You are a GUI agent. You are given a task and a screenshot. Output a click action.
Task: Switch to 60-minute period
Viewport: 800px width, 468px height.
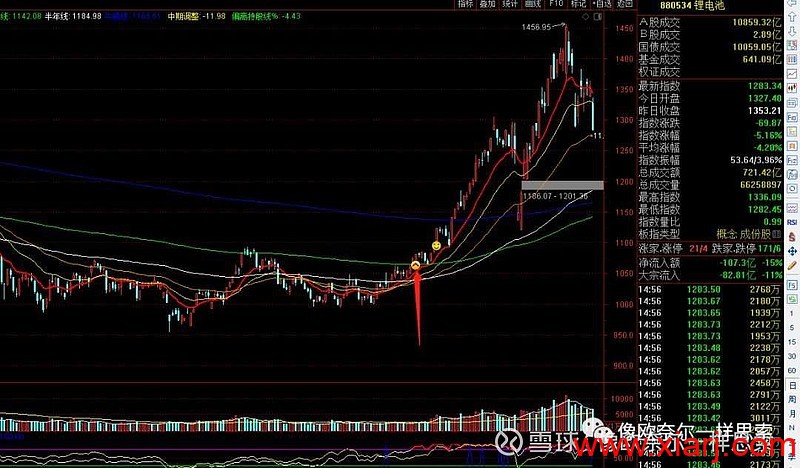[792, 371]
